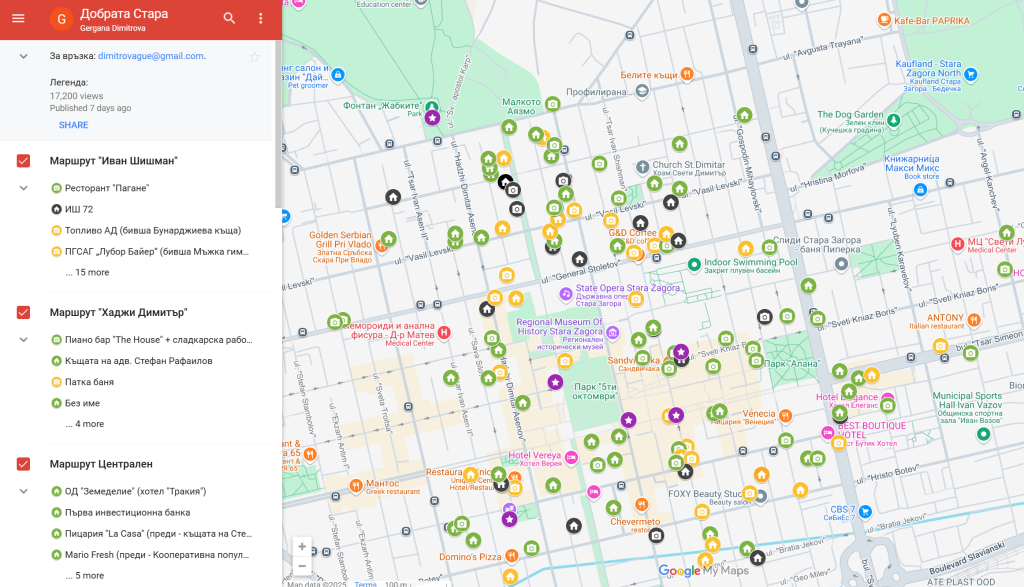Uncheck the Маршрут "Иван Шишман" layer
Screen dimensions: 1024x587
(24, 161)
